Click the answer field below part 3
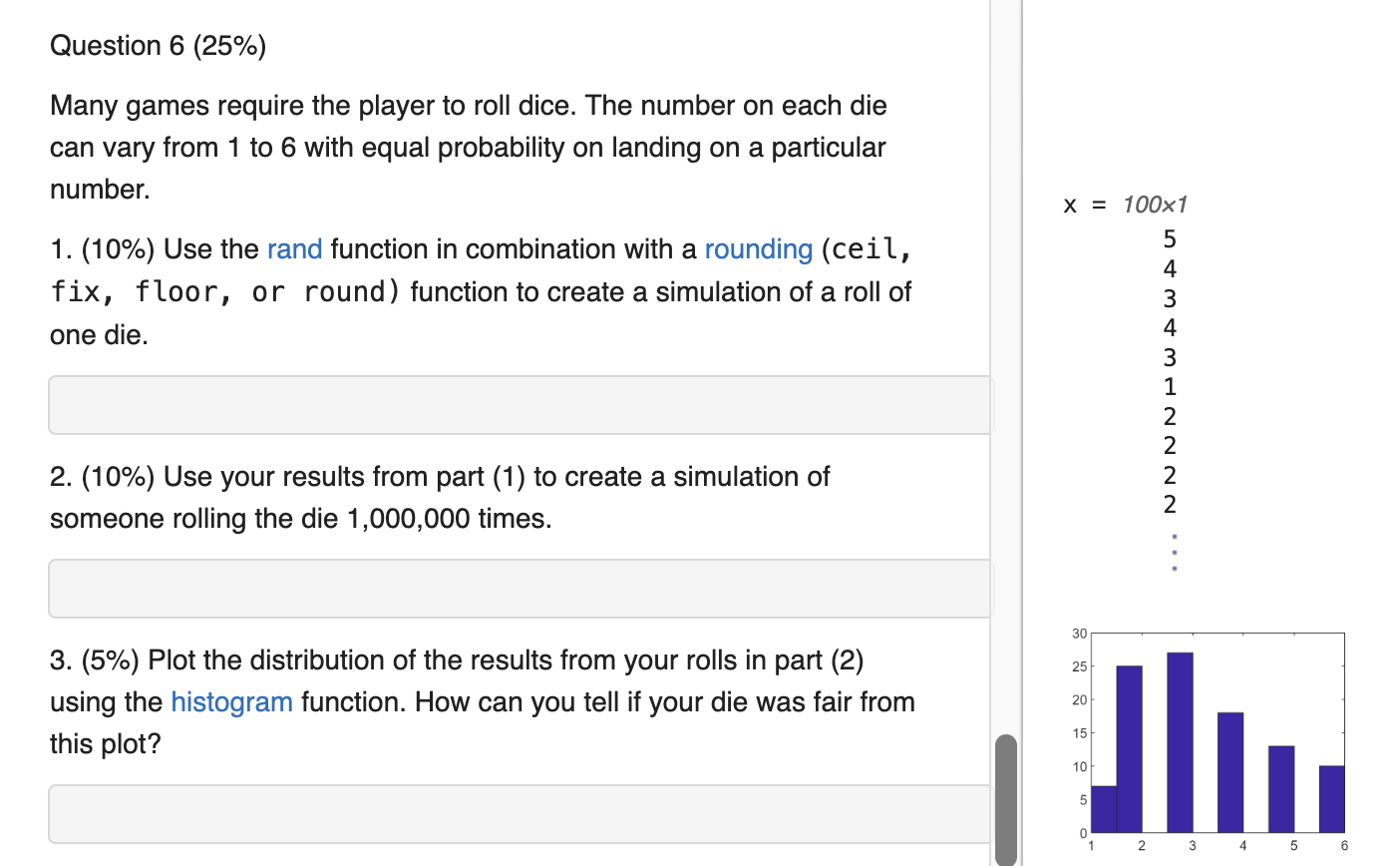The width and height of the screenshot is (1400, 866). point(519,813)
